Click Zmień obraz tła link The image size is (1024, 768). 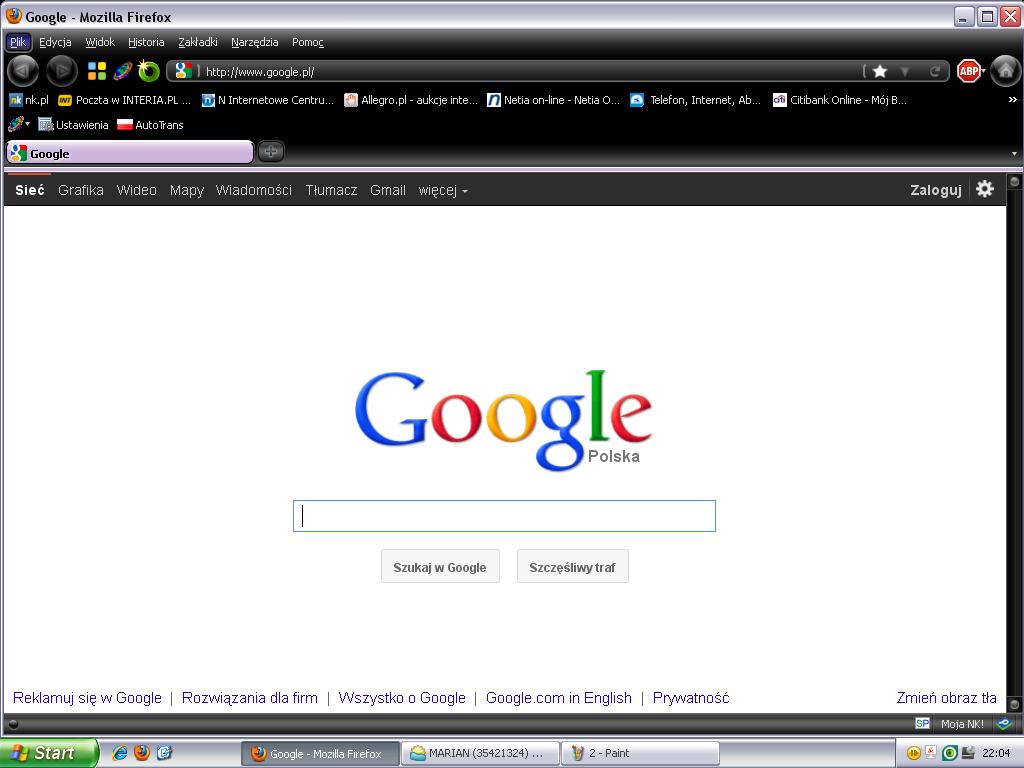pyautogui.click(x=946, y=697)
